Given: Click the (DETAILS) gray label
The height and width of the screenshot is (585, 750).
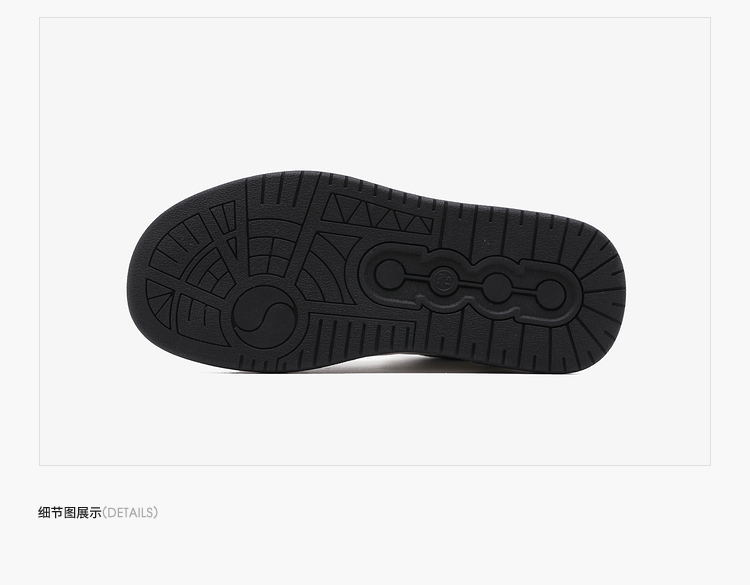Looking at the screenshot, I should pyautogui.click(x=130, y=513).
